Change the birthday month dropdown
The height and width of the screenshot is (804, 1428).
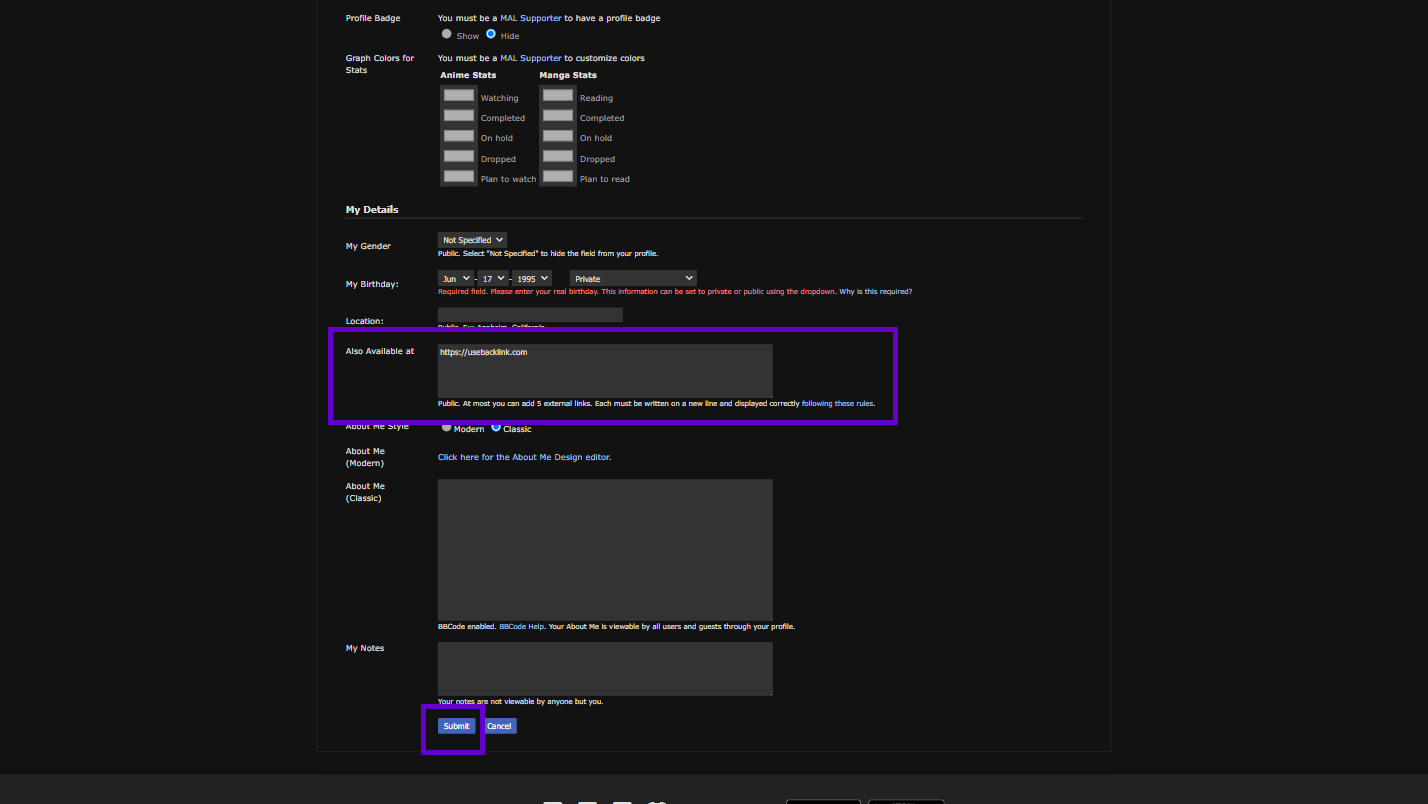pos(455,278)
